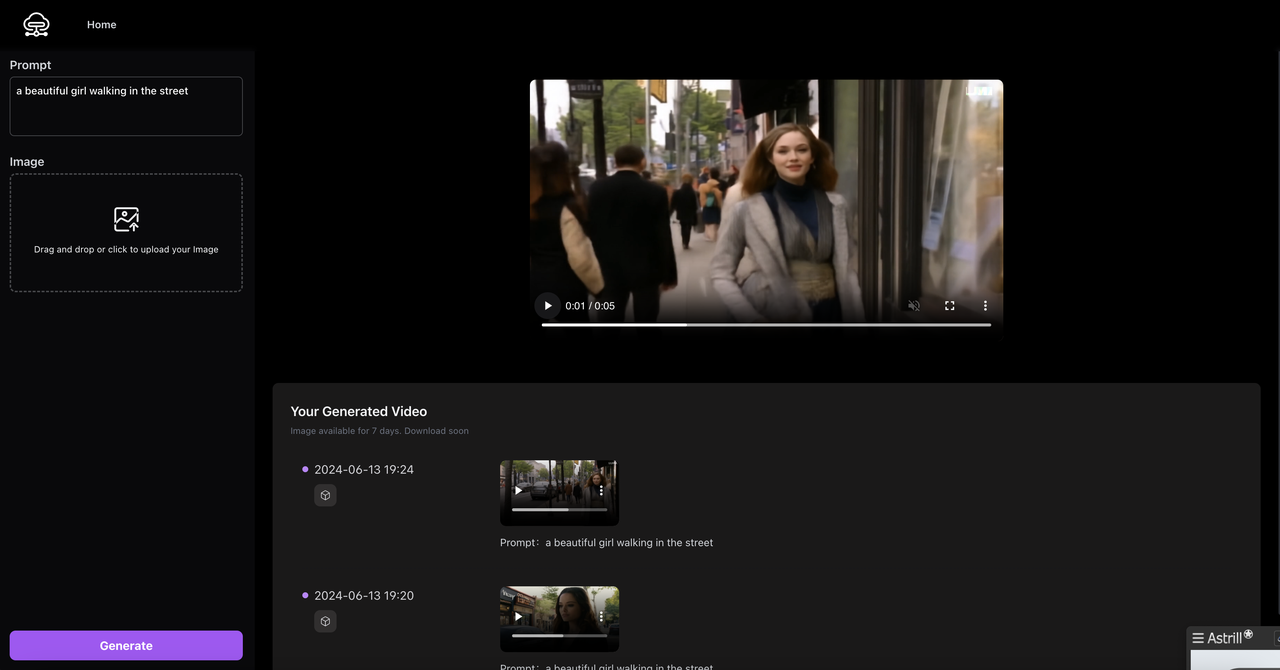Open the Astrill menu icon
The width and height of the screenshot is (1280, 670).
tap(1198, 638)
